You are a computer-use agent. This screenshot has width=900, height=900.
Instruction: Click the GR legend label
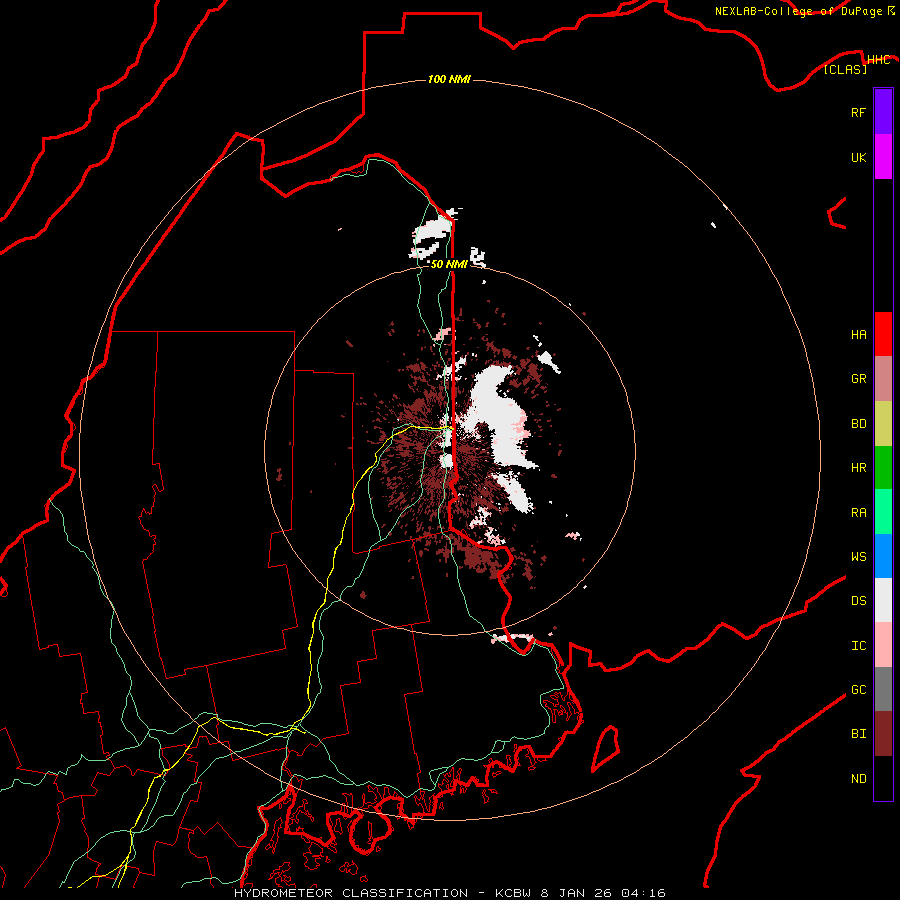pos(858,379)
